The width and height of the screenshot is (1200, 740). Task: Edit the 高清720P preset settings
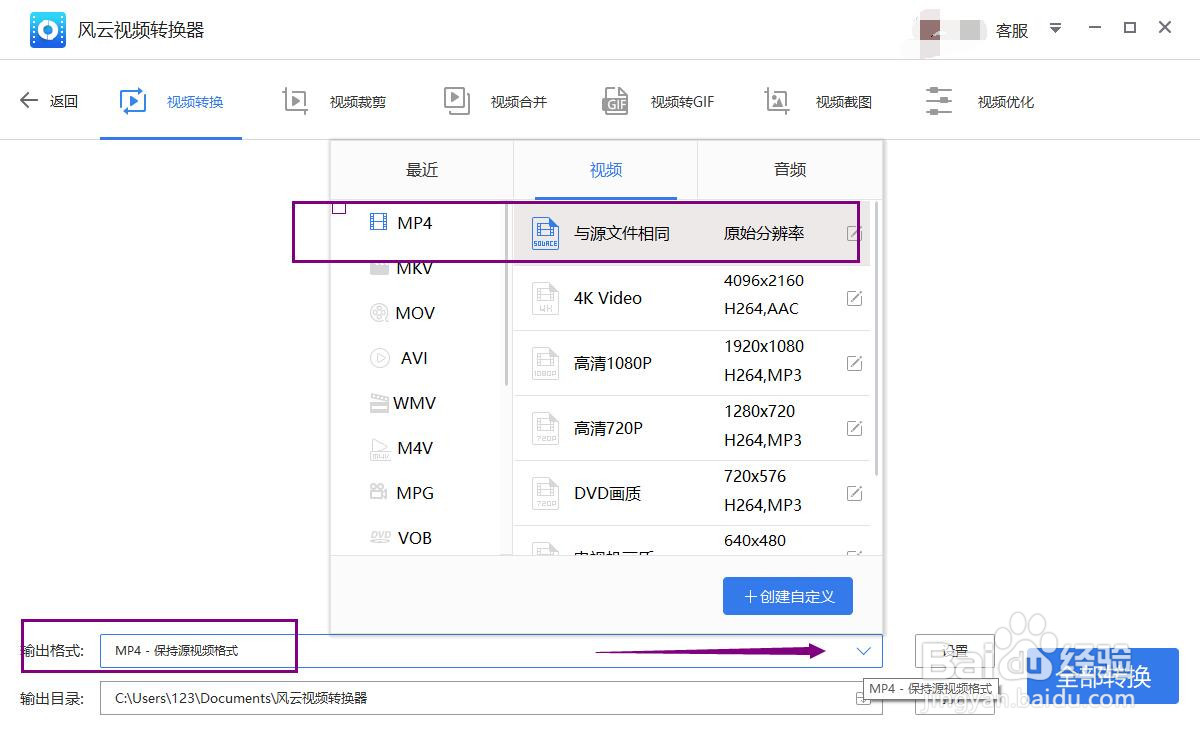854,428
